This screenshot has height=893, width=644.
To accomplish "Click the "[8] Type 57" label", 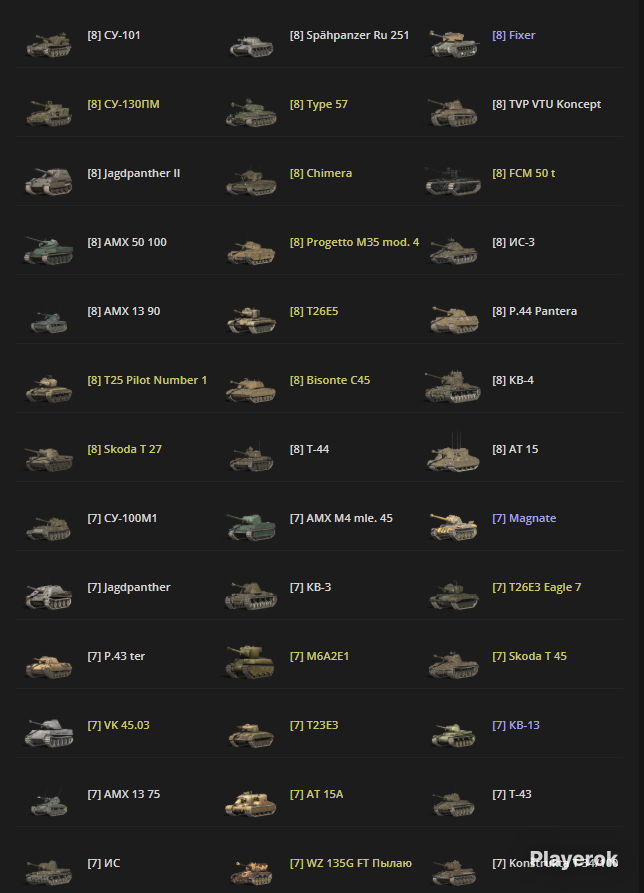I will (x=318, y=104).
